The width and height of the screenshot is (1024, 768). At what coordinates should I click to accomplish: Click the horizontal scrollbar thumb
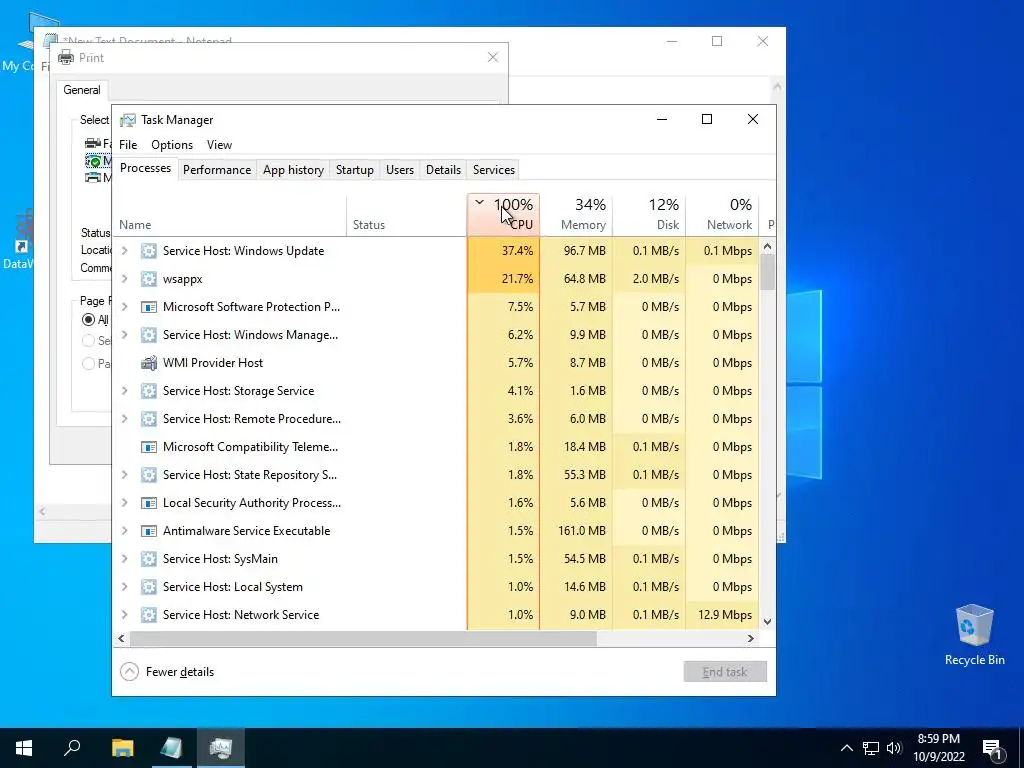tap(363, 639)
